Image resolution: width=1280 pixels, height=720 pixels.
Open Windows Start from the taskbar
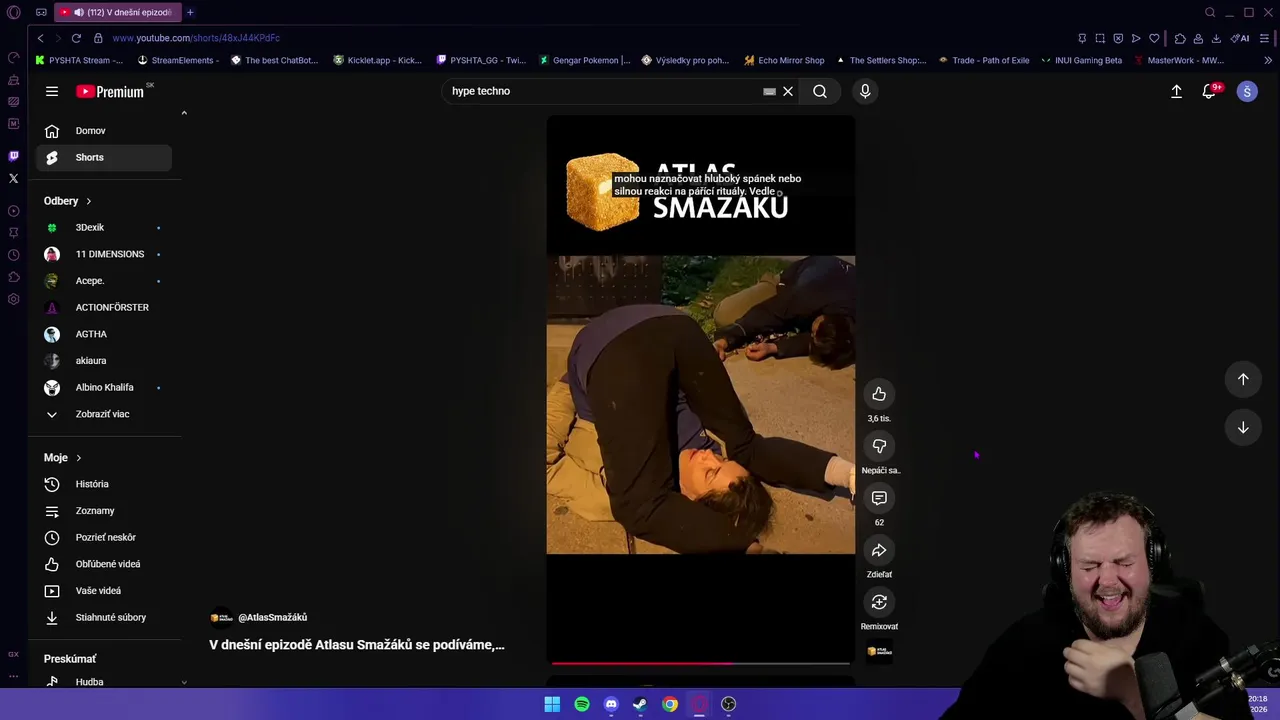point(552,704)
